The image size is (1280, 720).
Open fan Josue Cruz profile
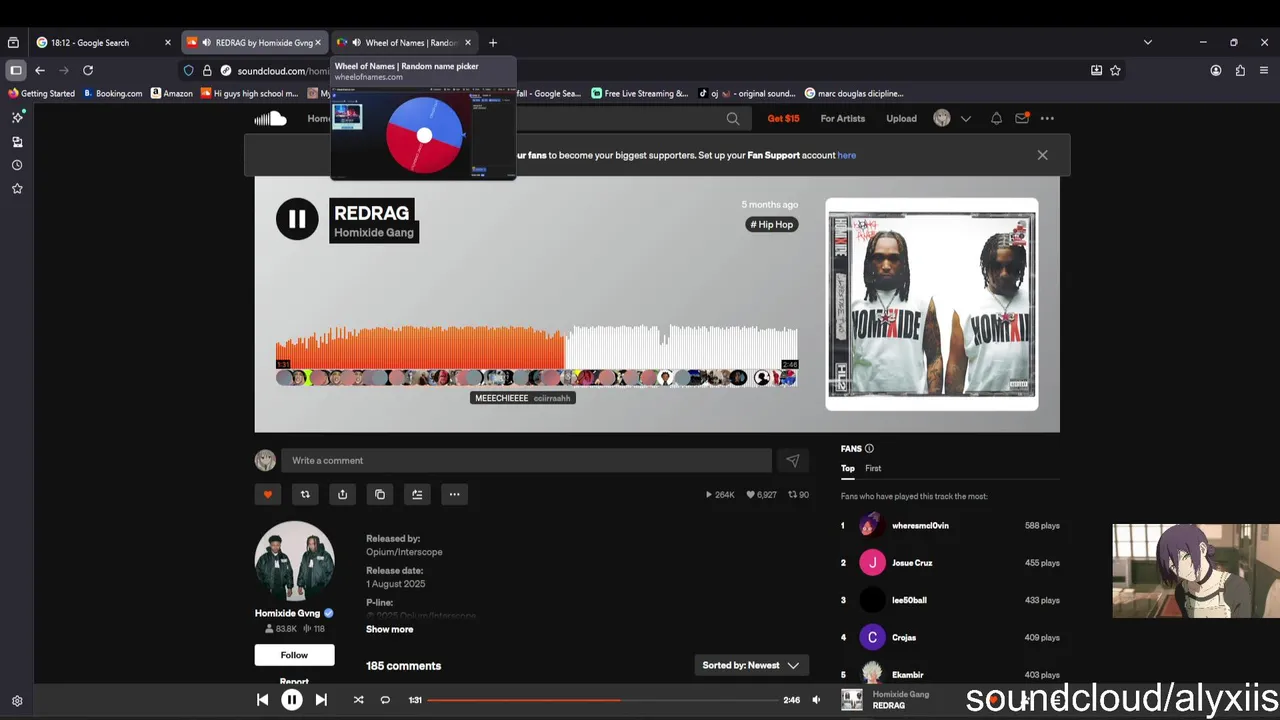pyautogui.click(x=912, y=563)
